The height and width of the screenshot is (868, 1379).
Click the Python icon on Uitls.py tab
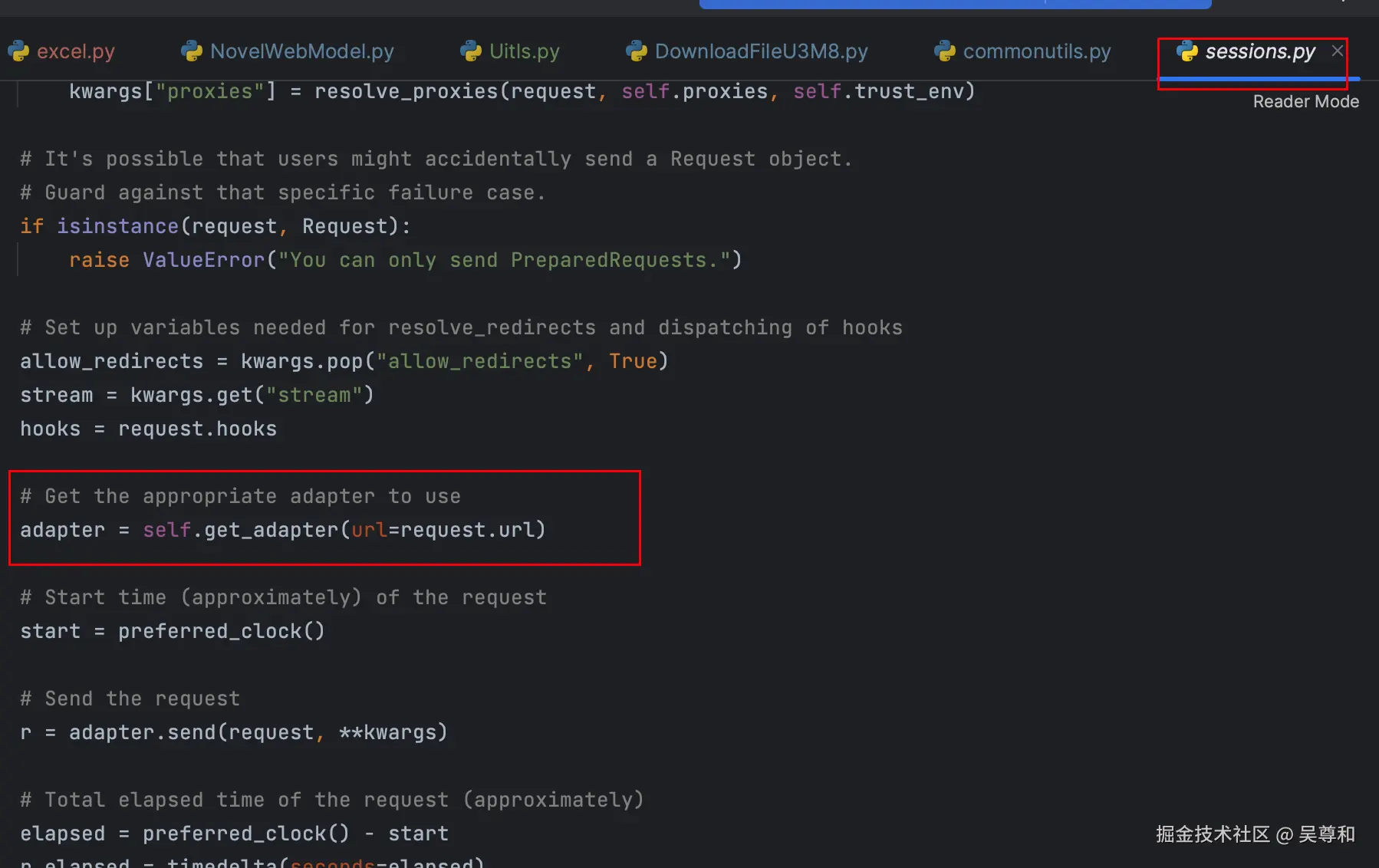click(471, 51)
